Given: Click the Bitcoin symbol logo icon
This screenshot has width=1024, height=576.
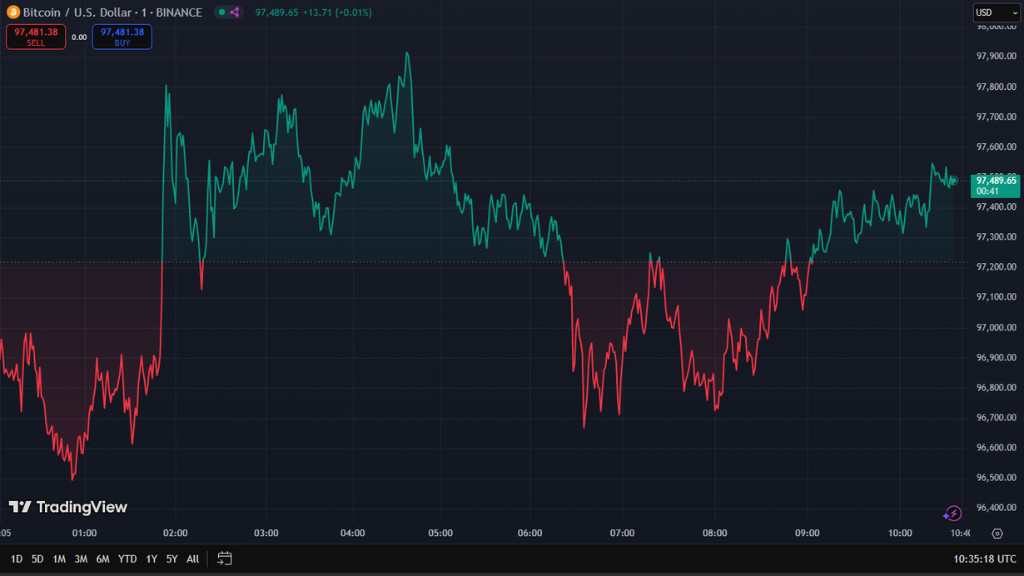Looking at the screenshot, I should click(12, 12).
